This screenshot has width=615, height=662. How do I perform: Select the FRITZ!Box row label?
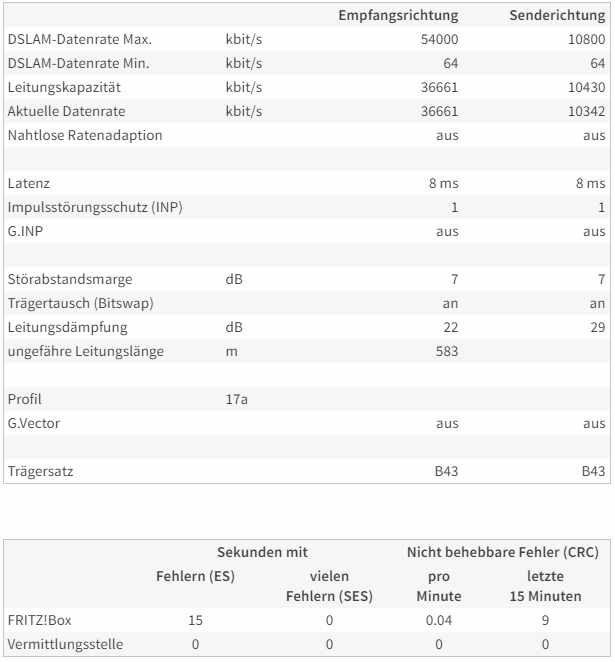[x=40, y=621]
